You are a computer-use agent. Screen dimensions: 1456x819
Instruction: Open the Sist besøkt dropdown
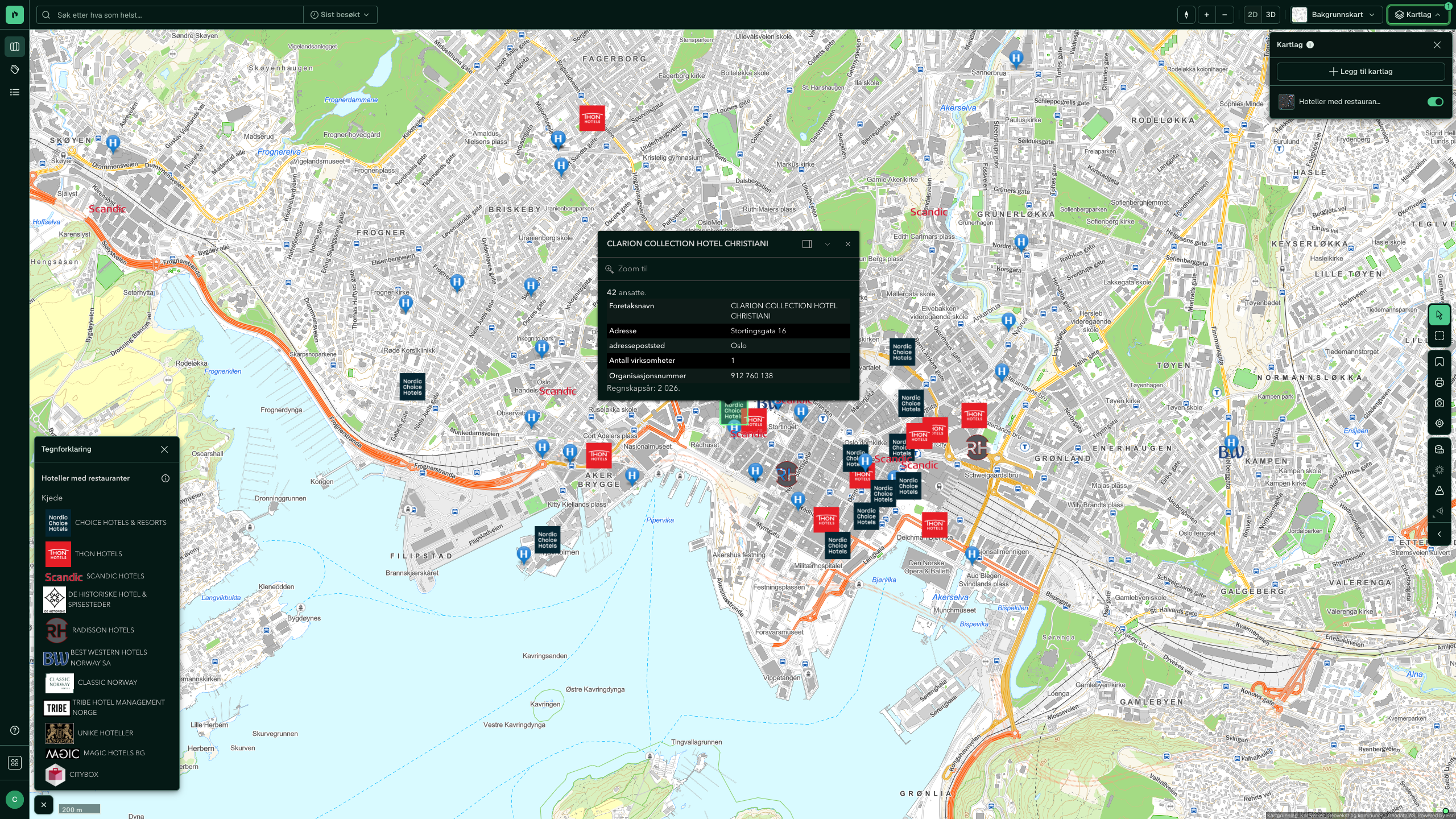point(340,15)
